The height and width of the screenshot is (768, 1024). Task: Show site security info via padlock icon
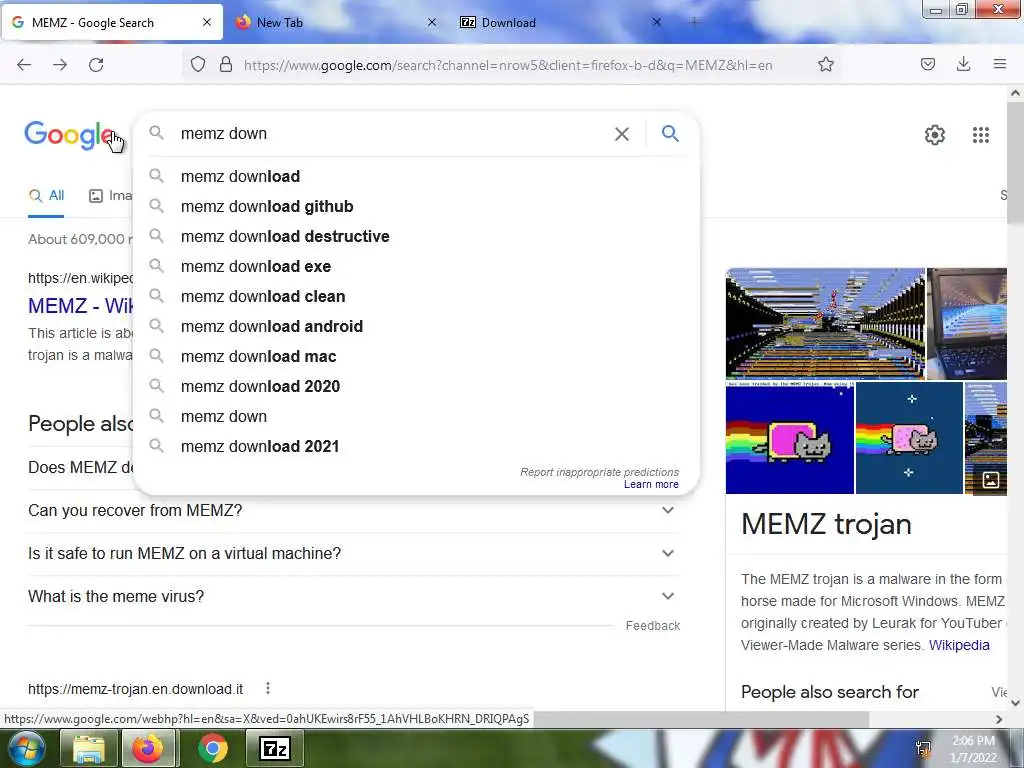[226, 65]
